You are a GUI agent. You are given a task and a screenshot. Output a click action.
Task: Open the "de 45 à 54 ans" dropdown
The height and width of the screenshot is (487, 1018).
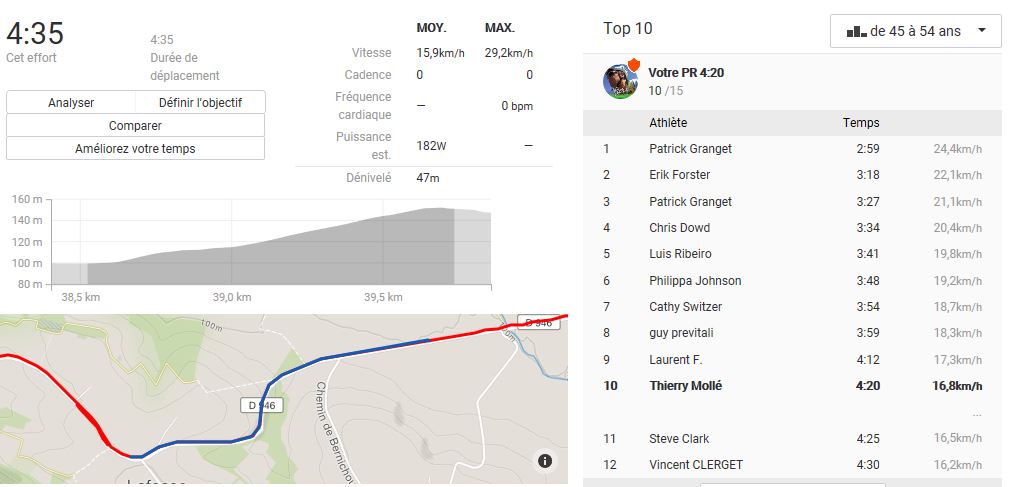[x=915, y=31]
